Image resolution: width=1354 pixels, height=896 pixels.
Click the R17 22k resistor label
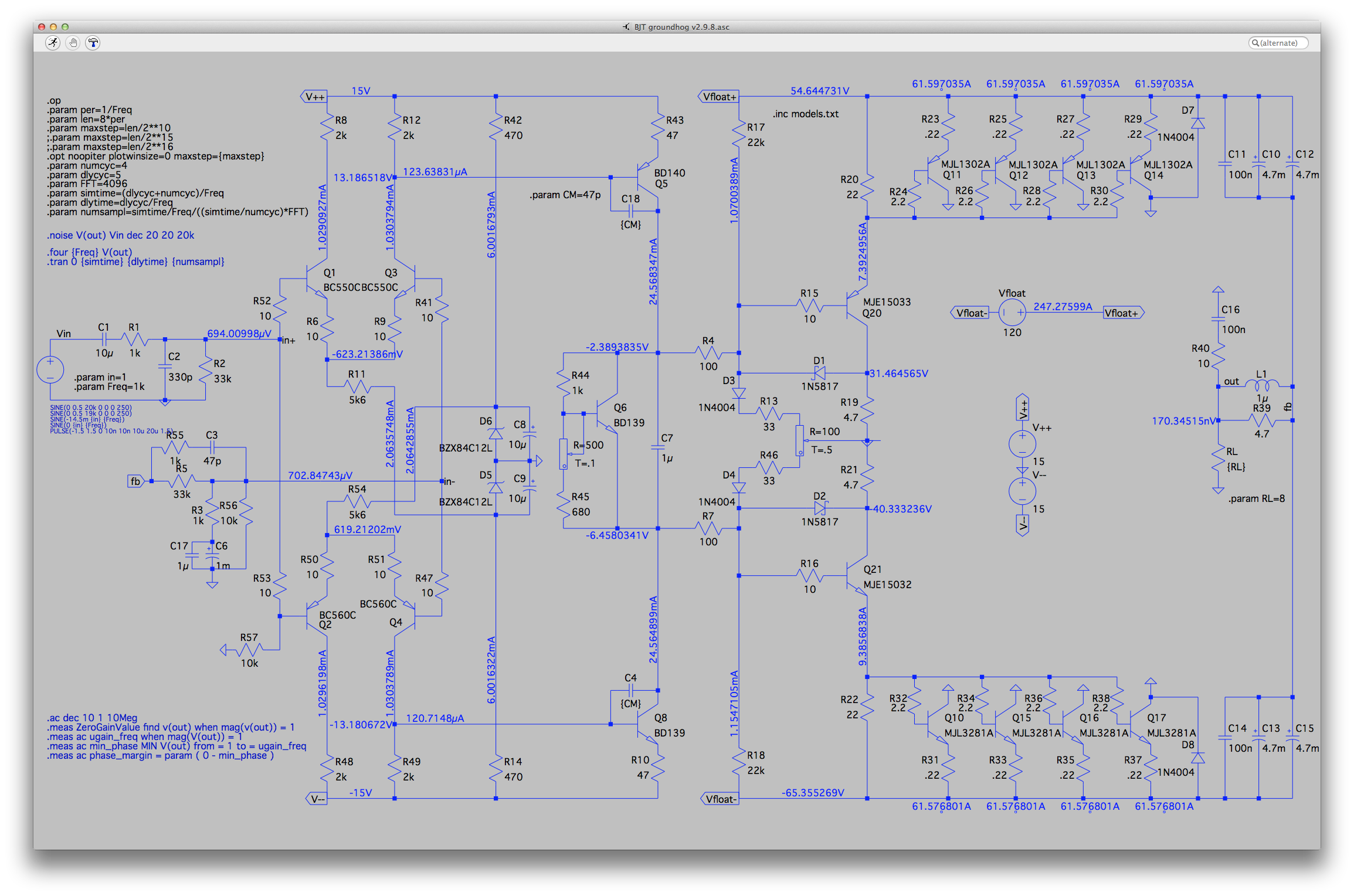[x=756, y=135]
